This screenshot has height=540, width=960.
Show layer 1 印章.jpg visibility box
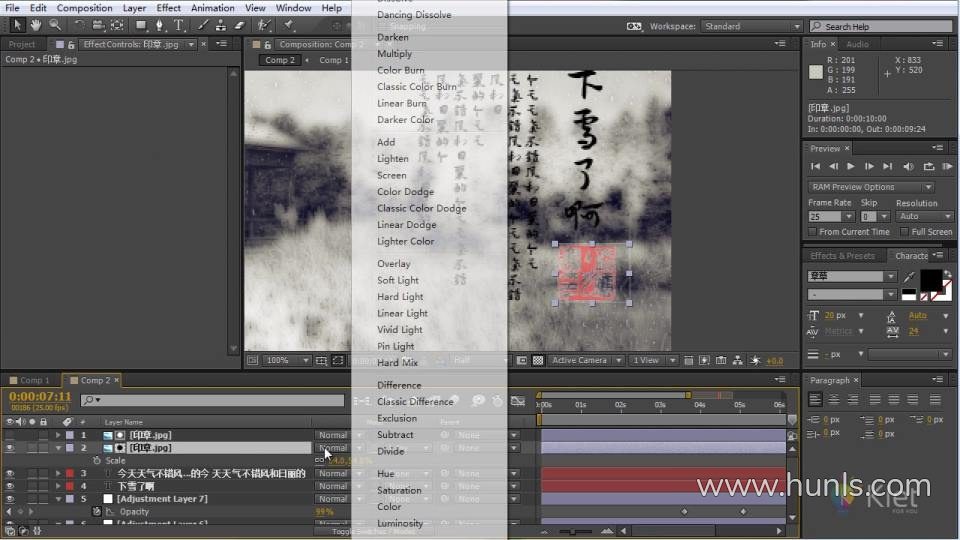(x=9, y=435)
